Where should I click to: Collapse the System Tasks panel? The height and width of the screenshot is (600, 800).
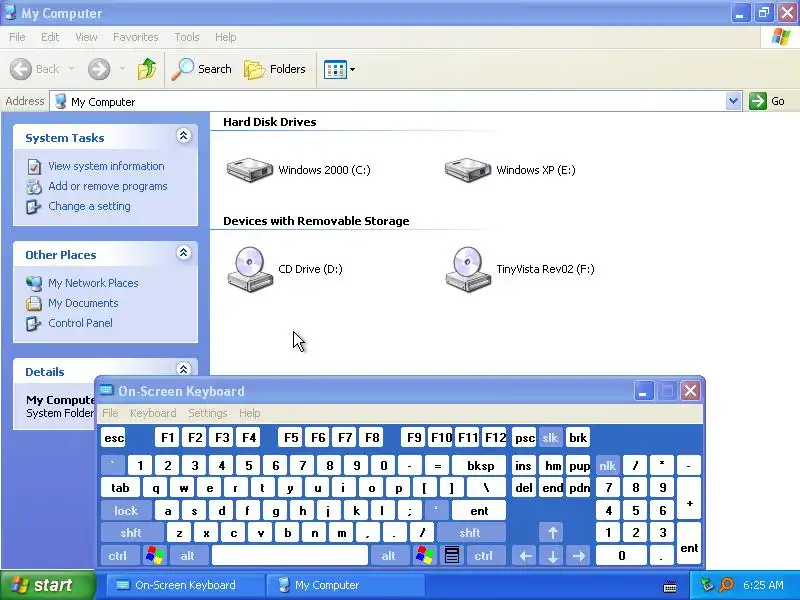click(x=184, y=136)
